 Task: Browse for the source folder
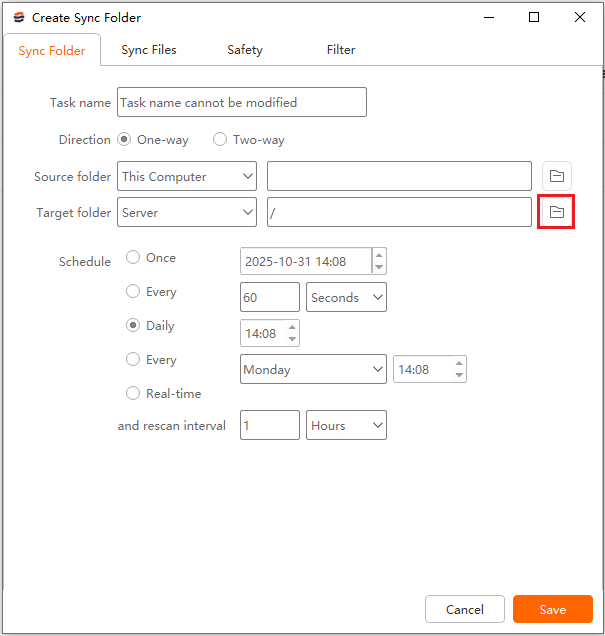[557, 177]
